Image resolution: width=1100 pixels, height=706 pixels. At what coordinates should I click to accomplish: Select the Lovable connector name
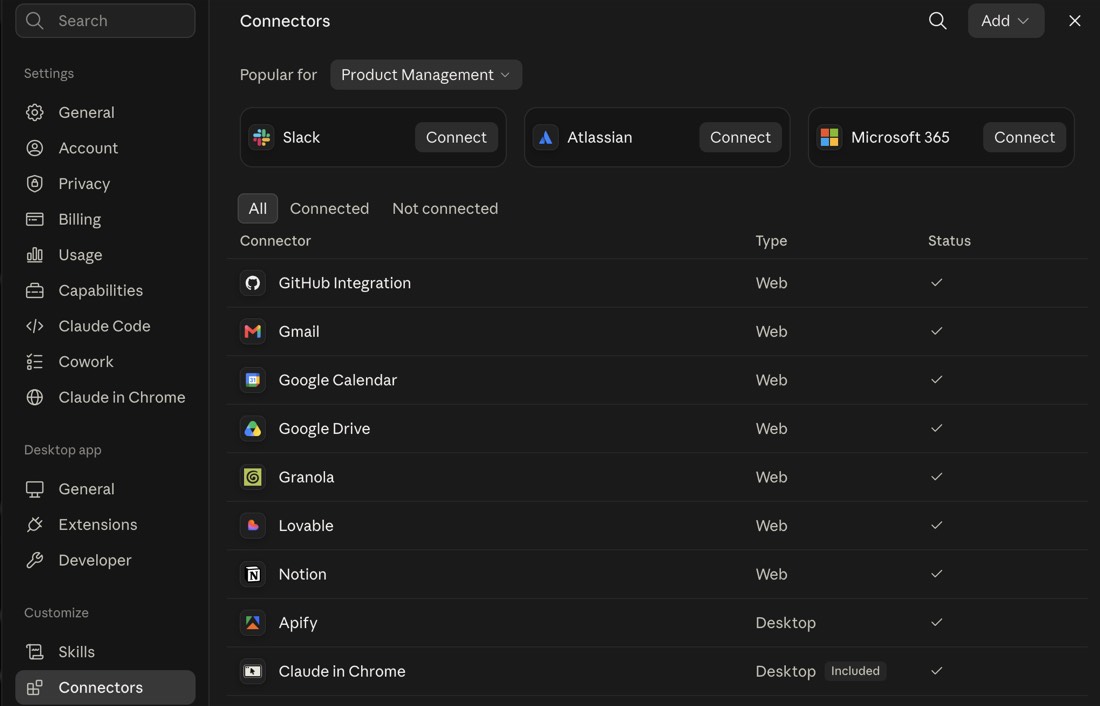pos(306,526)
